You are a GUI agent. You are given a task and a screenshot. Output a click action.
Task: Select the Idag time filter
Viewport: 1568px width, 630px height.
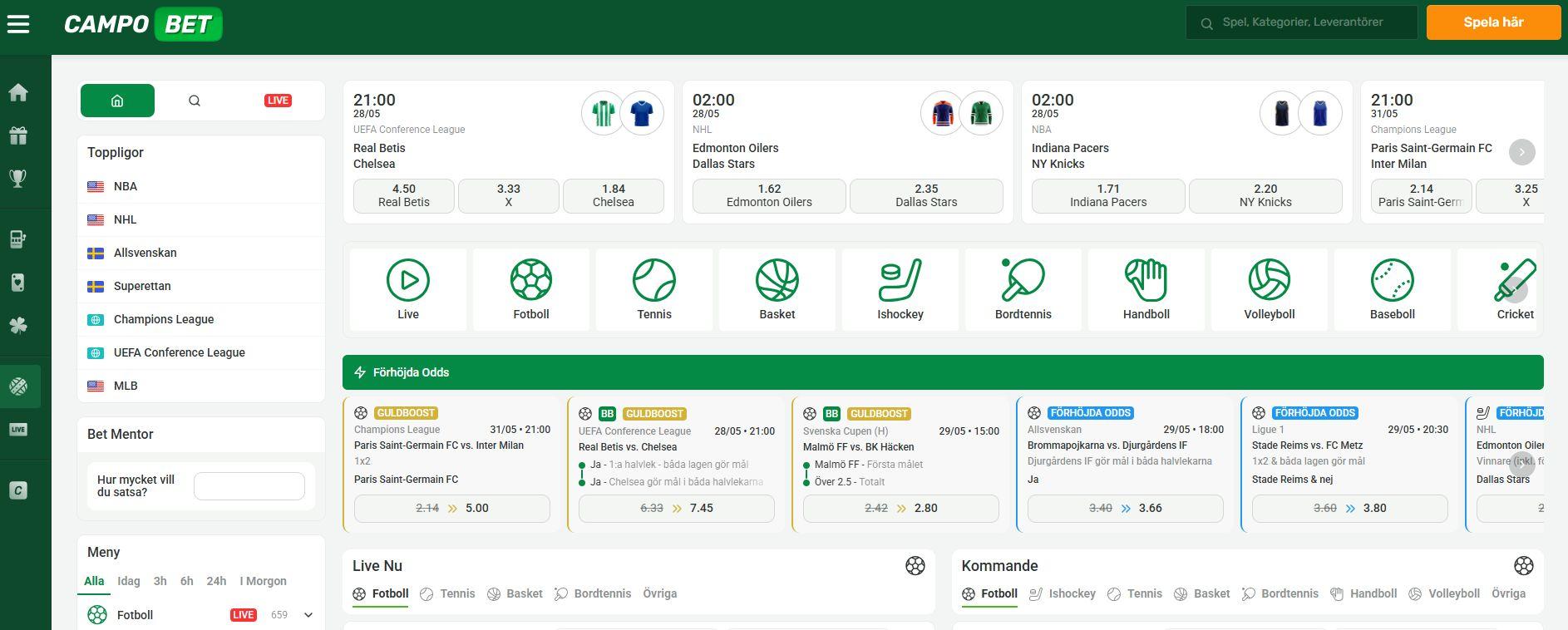[128, 581]
